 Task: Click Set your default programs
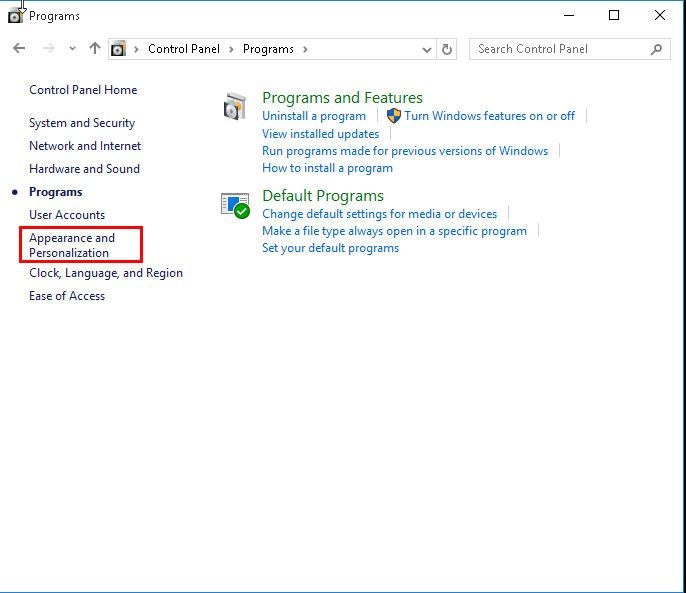(x=330, y=248)
